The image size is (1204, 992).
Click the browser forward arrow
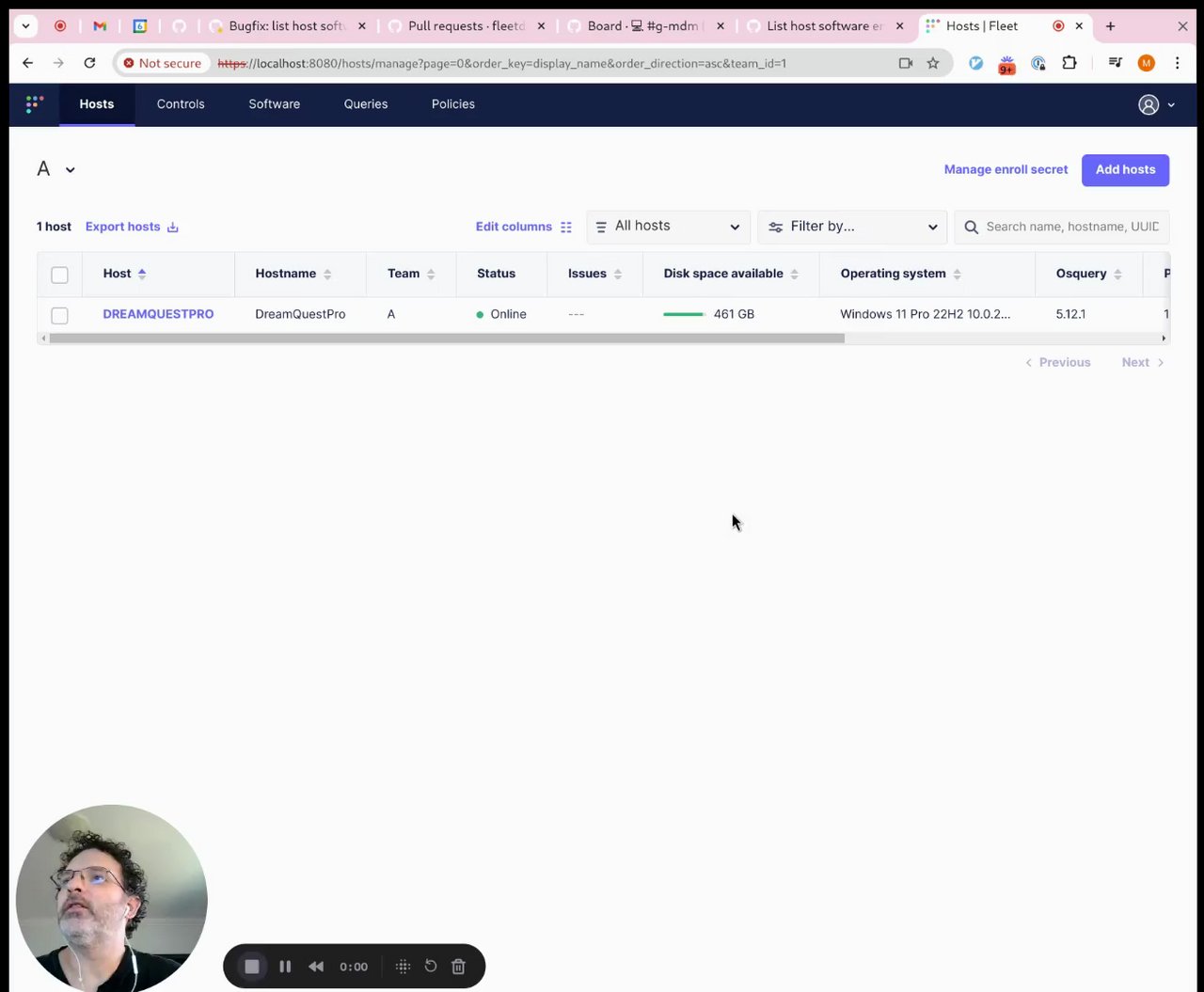58,63
